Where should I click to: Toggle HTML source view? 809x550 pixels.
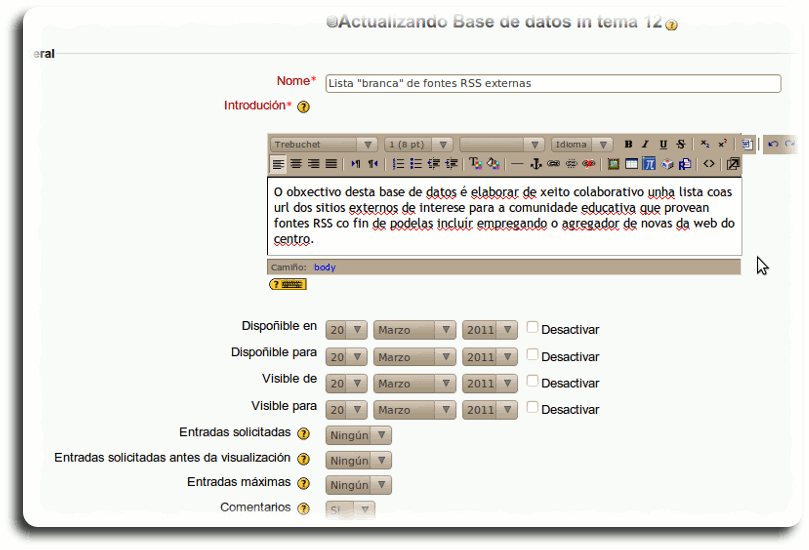pos(709,164)
